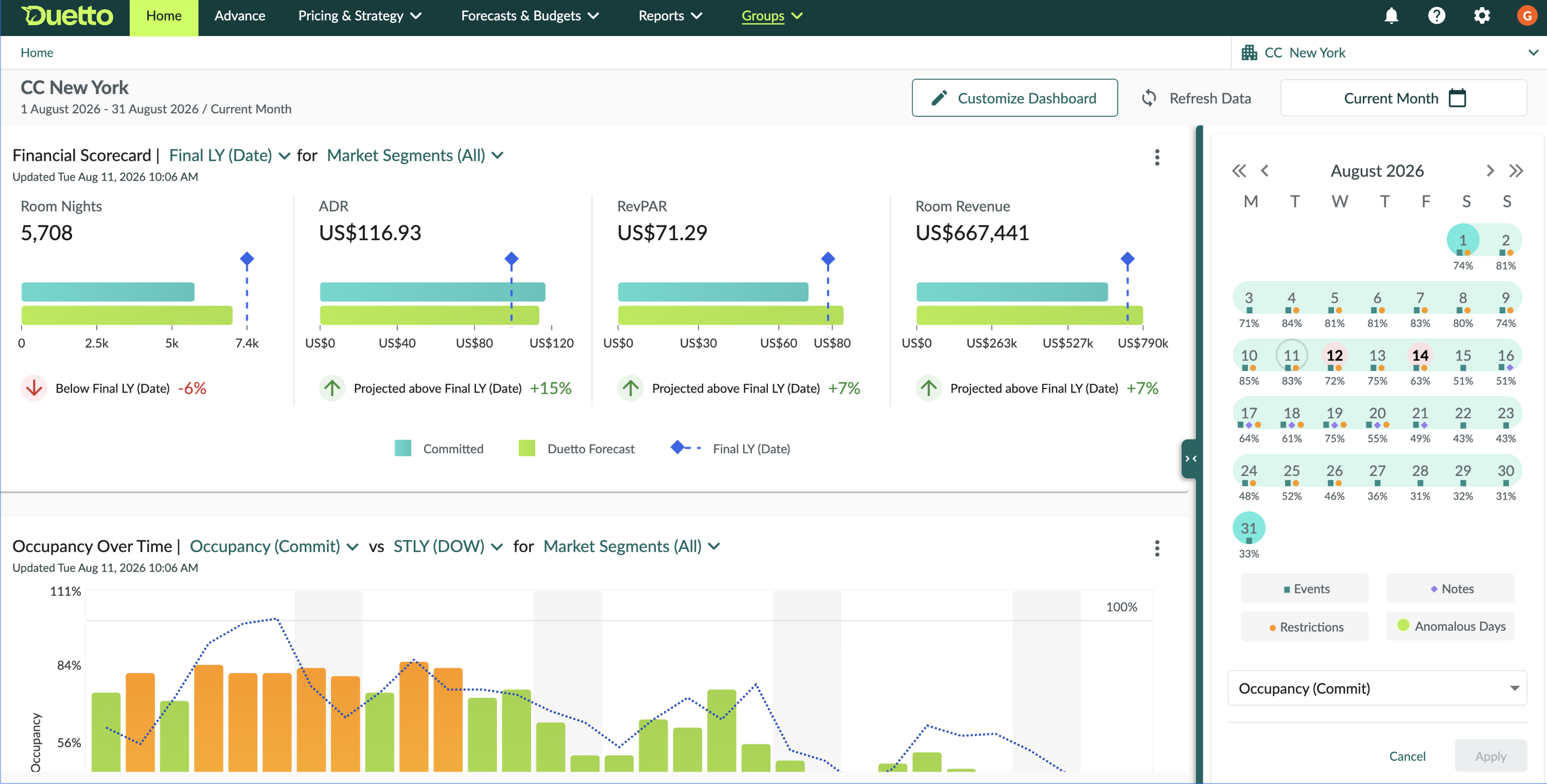This screenshot has width=1547, height=784.
Task: Open Financial Scorecard three-dot menu
Action: point(1156,157)
